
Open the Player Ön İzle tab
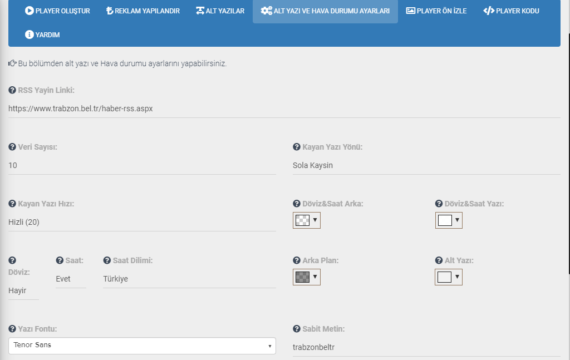(x=436, y=11)
